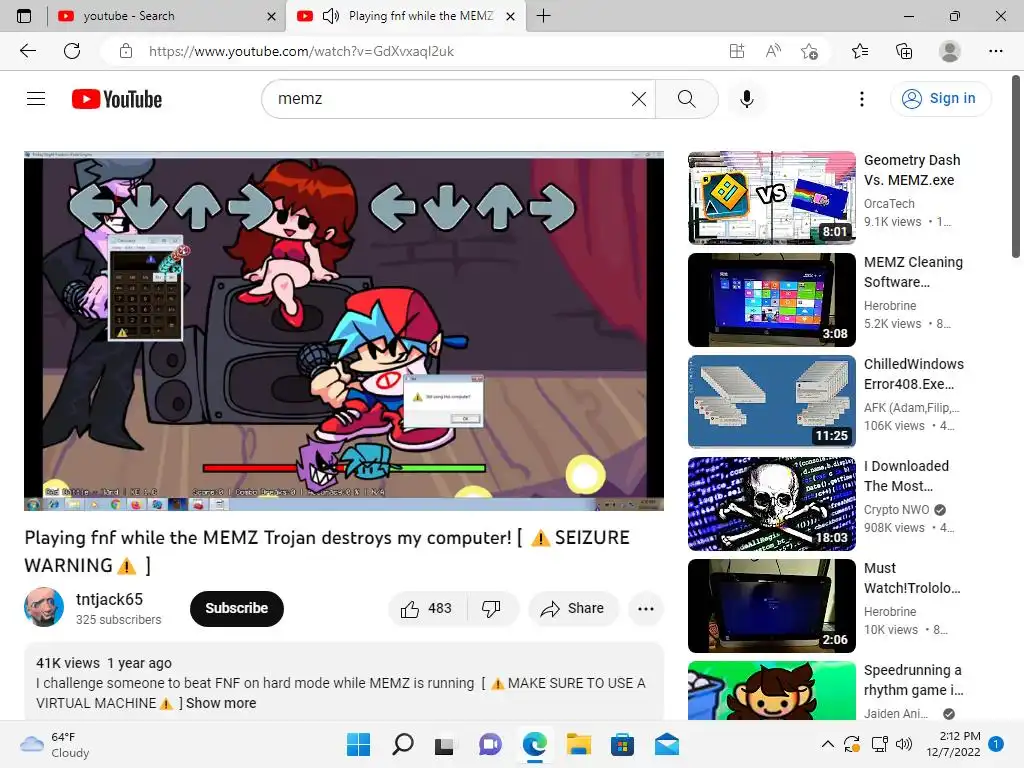Refresh the current page
This screenshot has height=768, width=1024.
pyautogui.click(x=72, y=51)
